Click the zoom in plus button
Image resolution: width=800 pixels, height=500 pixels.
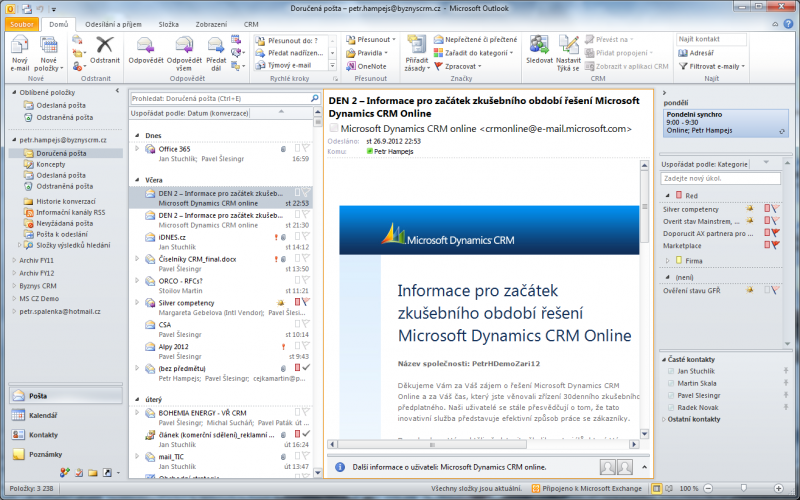[778, 488]
